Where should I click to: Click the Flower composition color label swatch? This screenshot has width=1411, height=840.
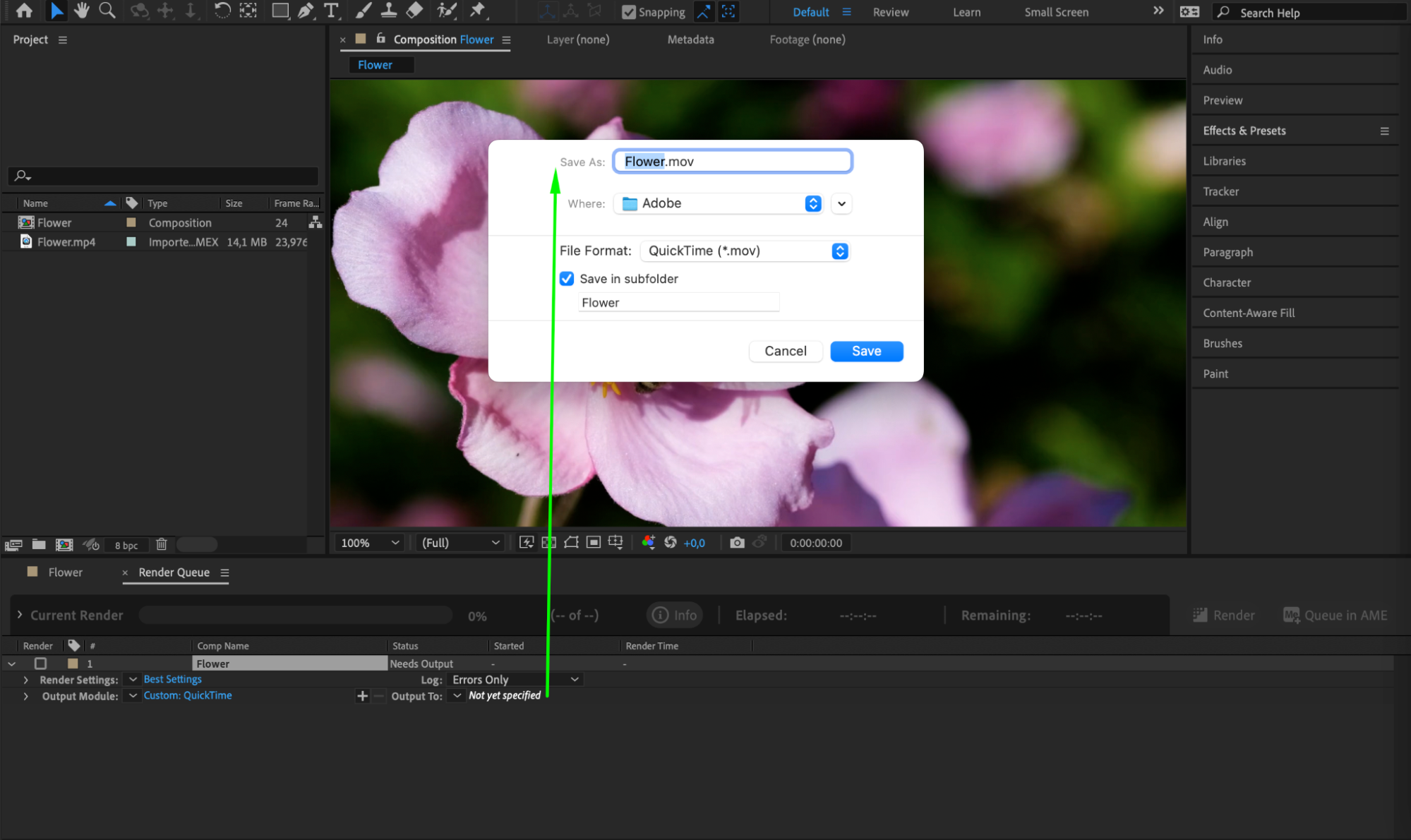tap(131, 222)
